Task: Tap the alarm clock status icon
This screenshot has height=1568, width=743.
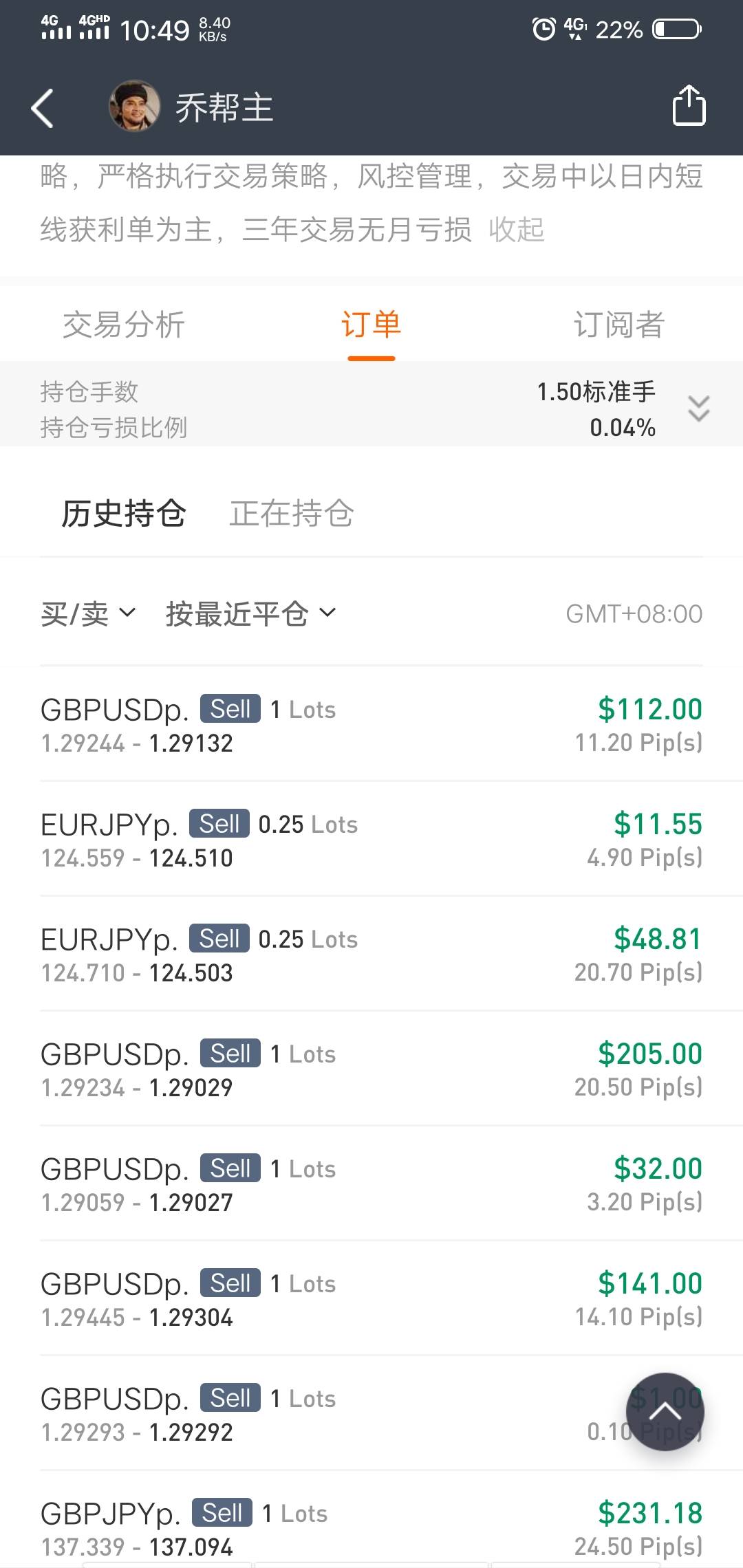Action: coord(543,30)
